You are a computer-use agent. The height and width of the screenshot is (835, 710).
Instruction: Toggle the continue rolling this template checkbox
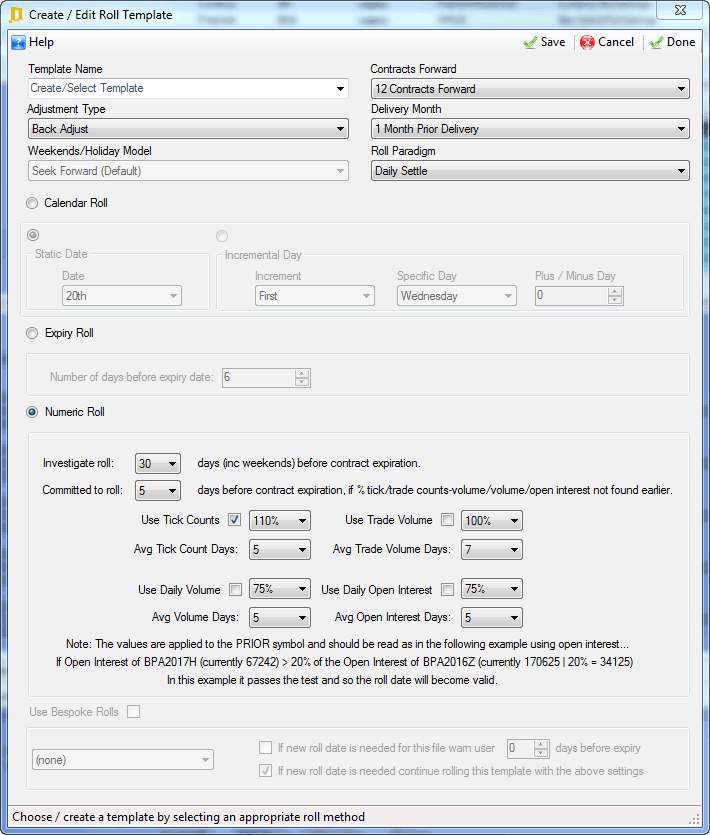pyautogui.click(x=265, y=771)
